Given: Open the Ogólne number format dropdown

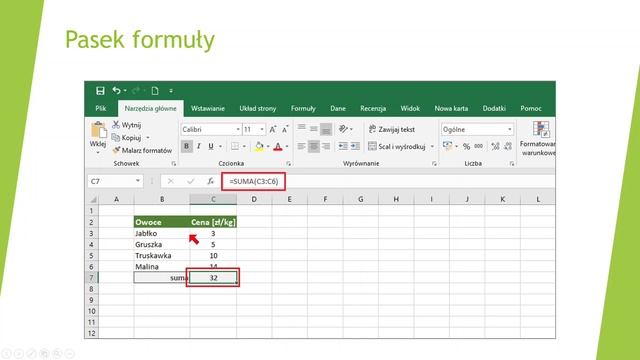Looking at the screenshot, I should [x=510, y=129].
